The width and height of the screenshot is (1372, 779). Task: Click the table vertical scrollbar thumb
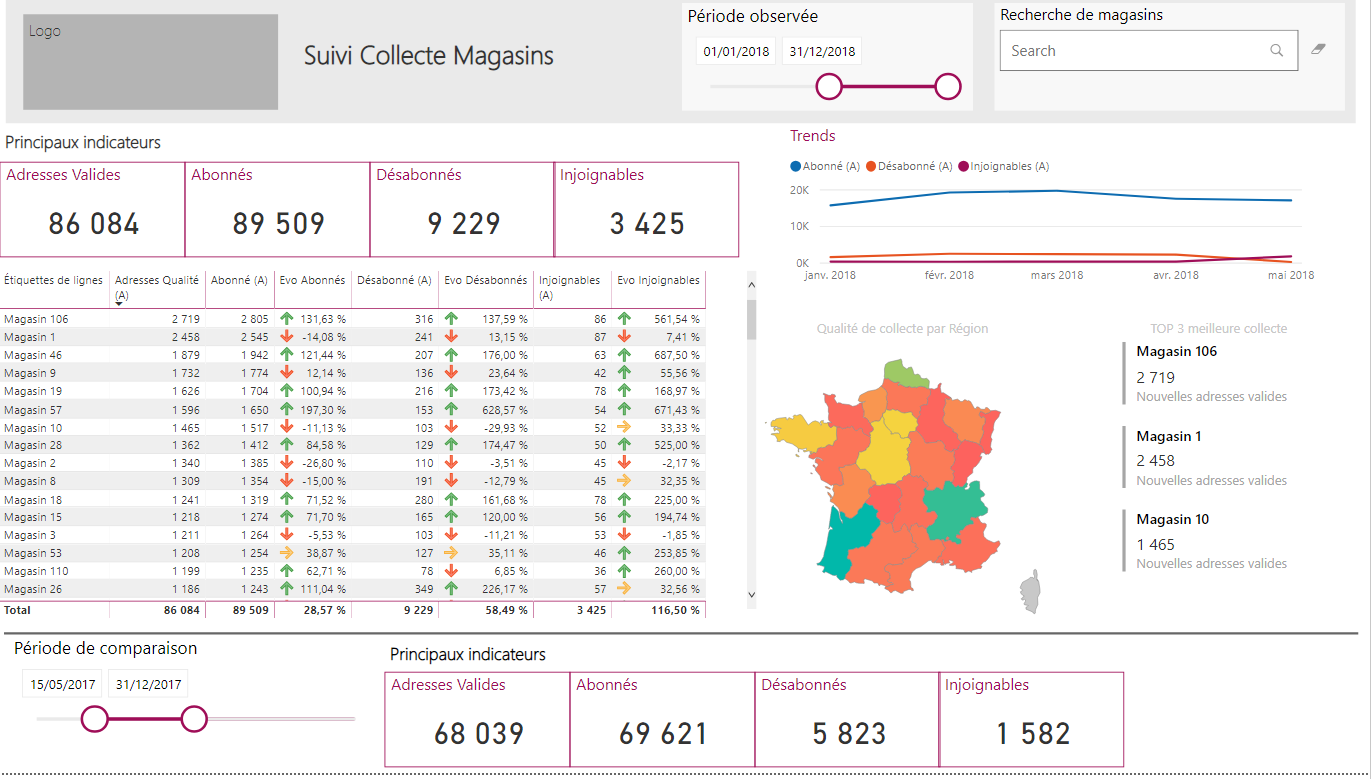(x=751, y=320)
